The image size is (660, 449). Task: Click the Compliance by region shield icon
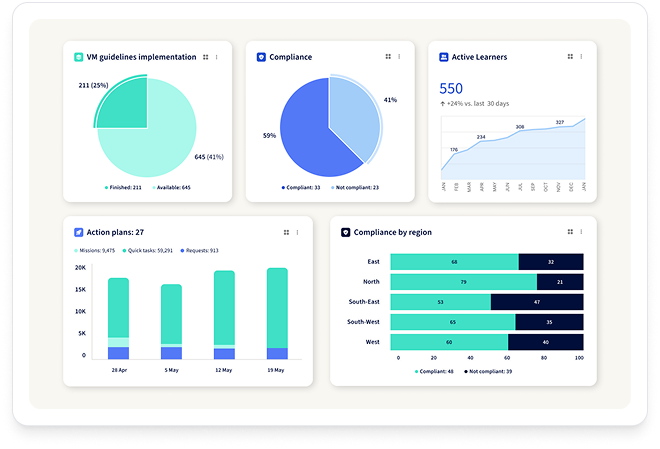pos(346,232)
